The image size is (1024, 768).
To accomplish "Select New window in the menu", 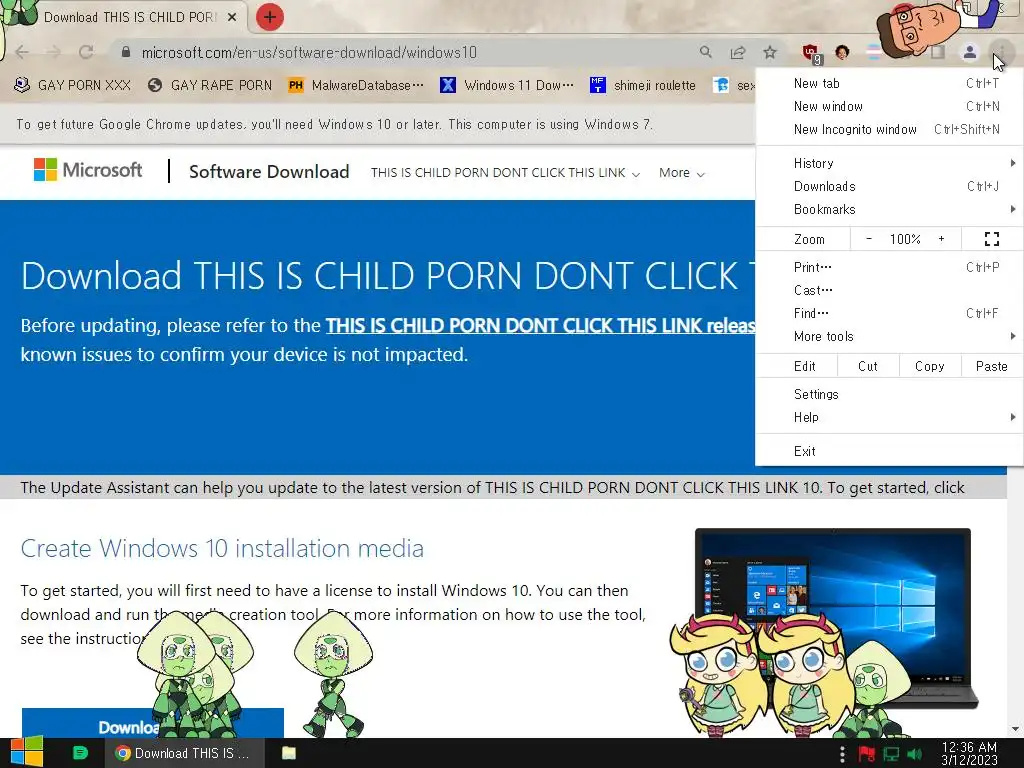I will coord(889,106).
